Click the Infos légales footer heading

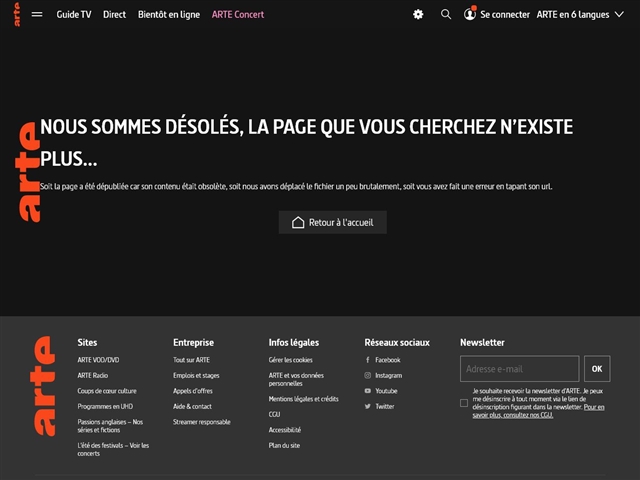point(294,342)
